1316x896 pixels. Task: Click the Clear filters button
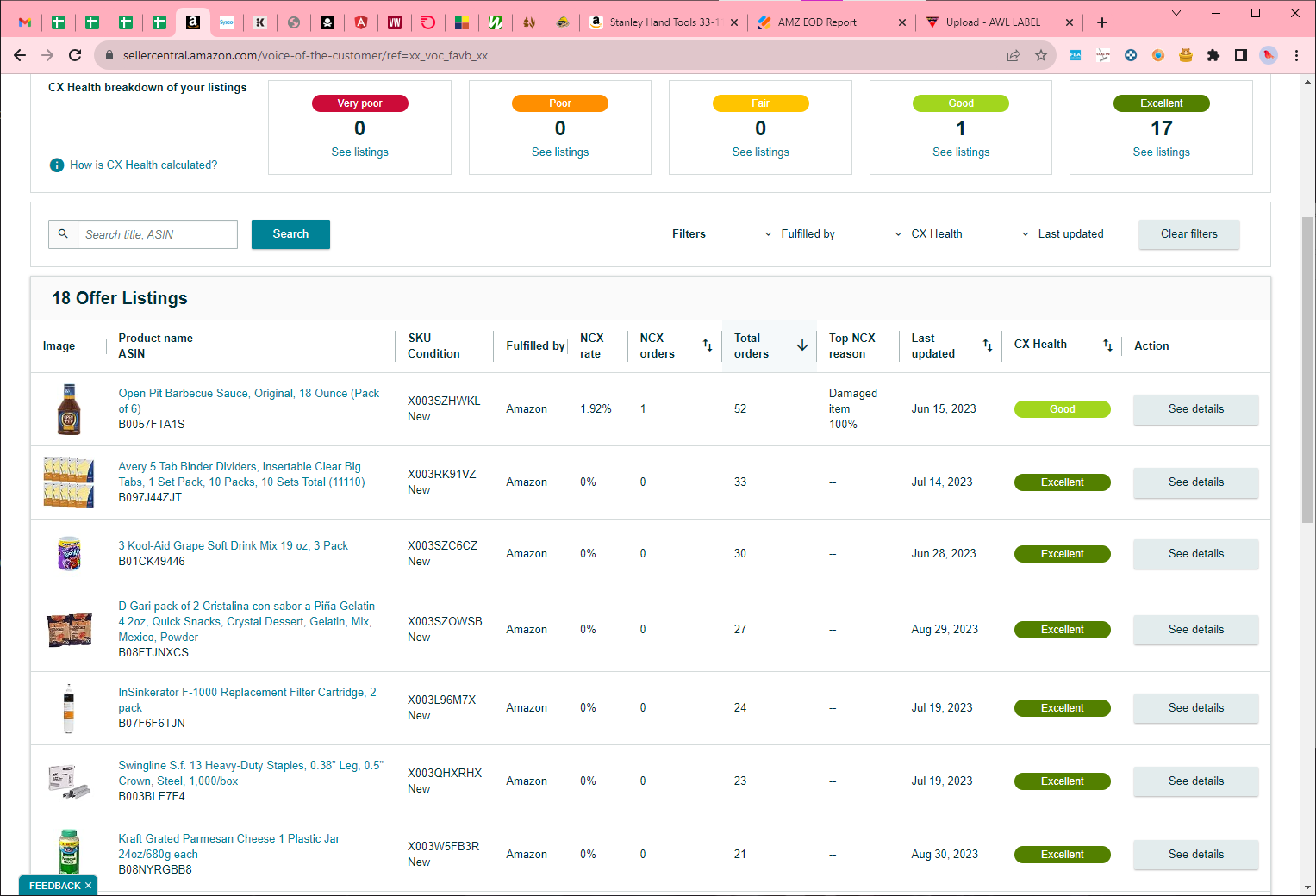[x=1189, y=233]
